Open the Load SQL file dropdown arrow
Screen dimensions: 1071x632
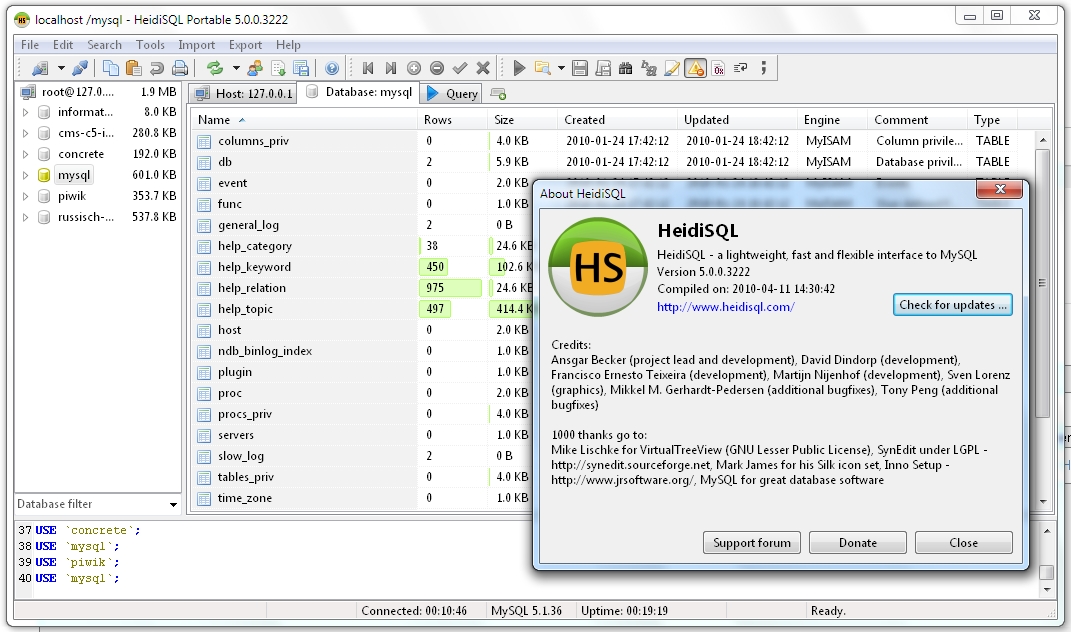(x=561, y=68)
